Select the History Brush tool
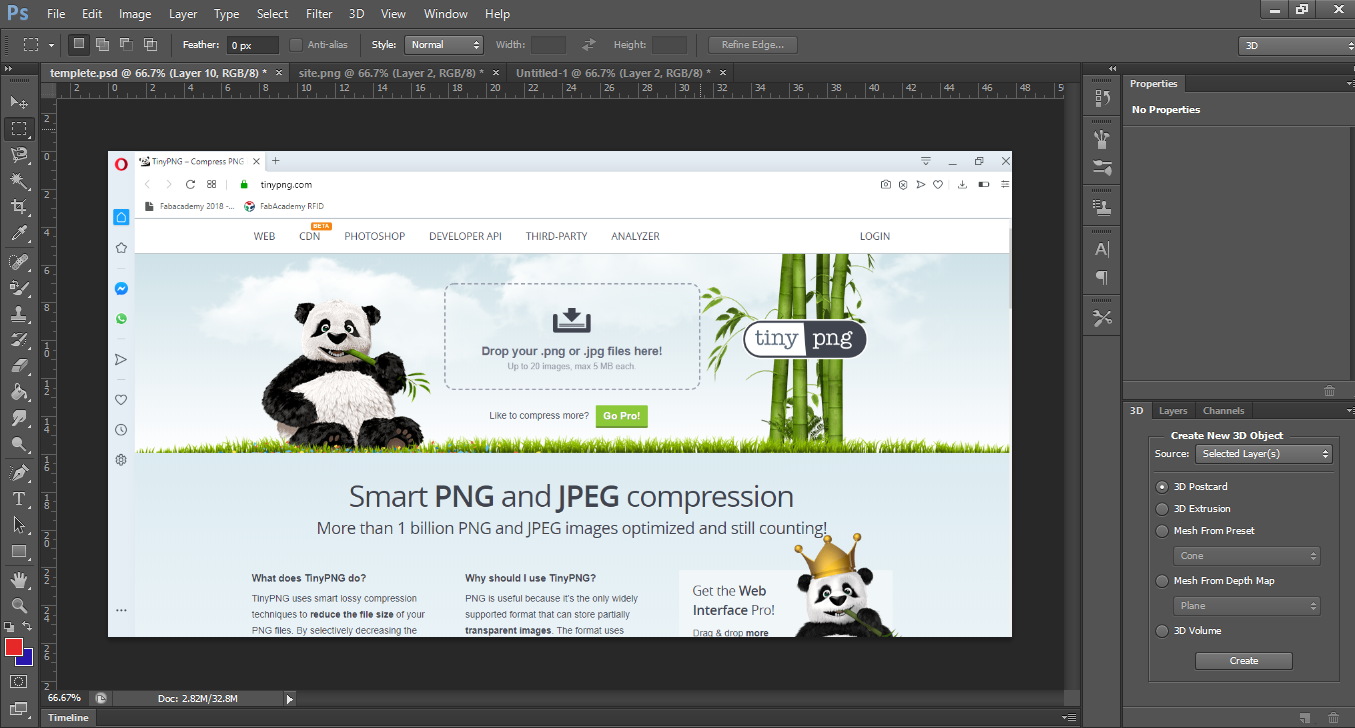 [x=19, y=339]
